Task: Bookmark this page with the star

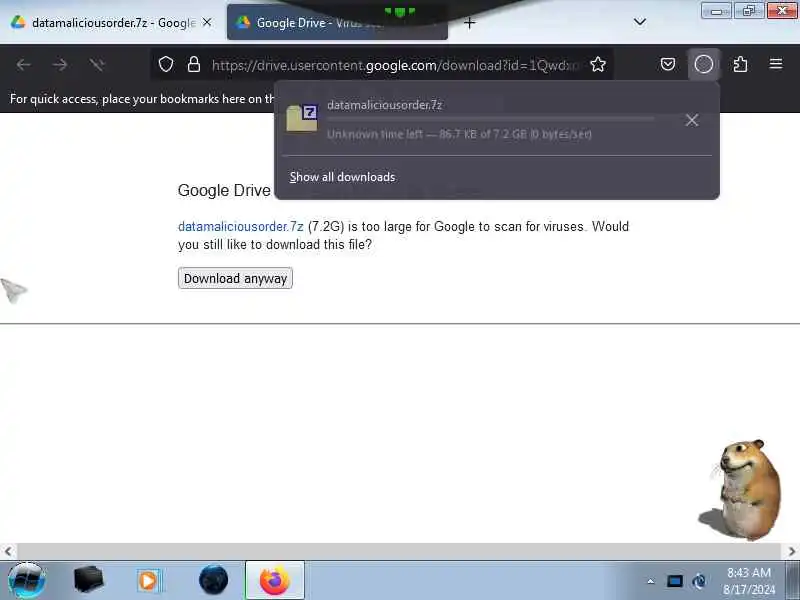Action: [x=598, y=65]
